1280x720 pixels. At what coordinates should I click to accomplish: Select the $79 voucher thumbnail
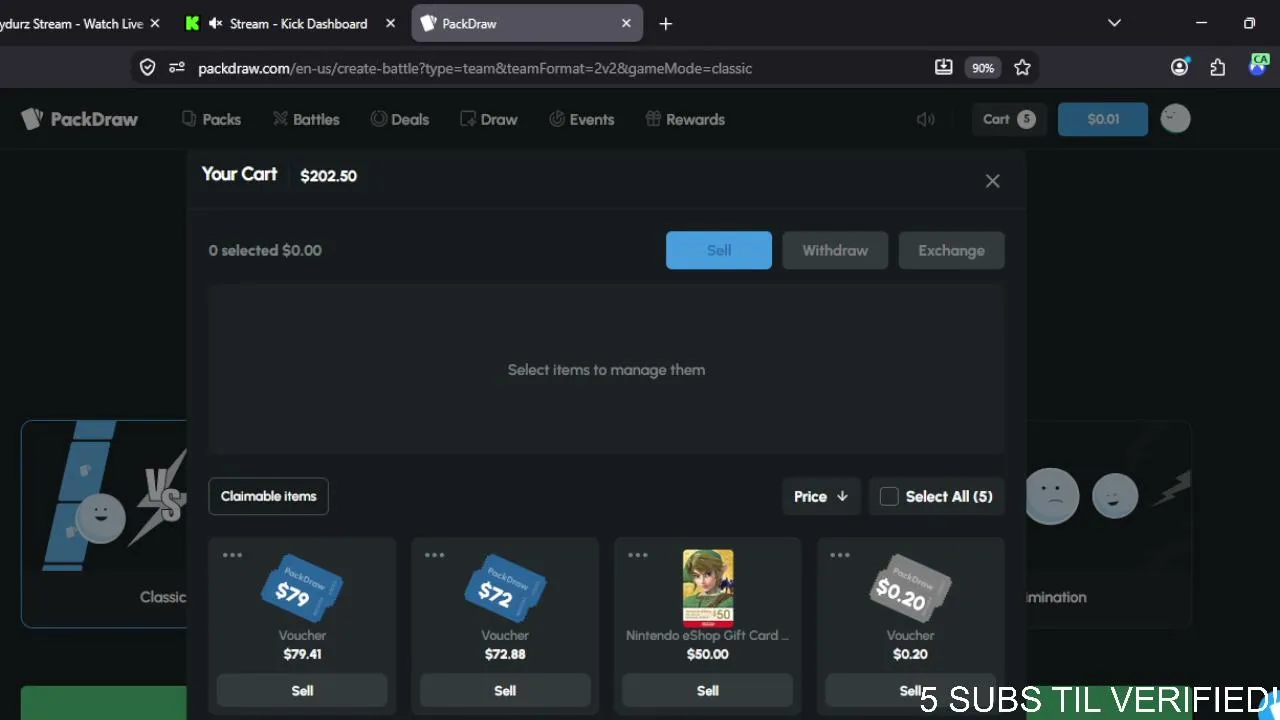pos(302,589)
